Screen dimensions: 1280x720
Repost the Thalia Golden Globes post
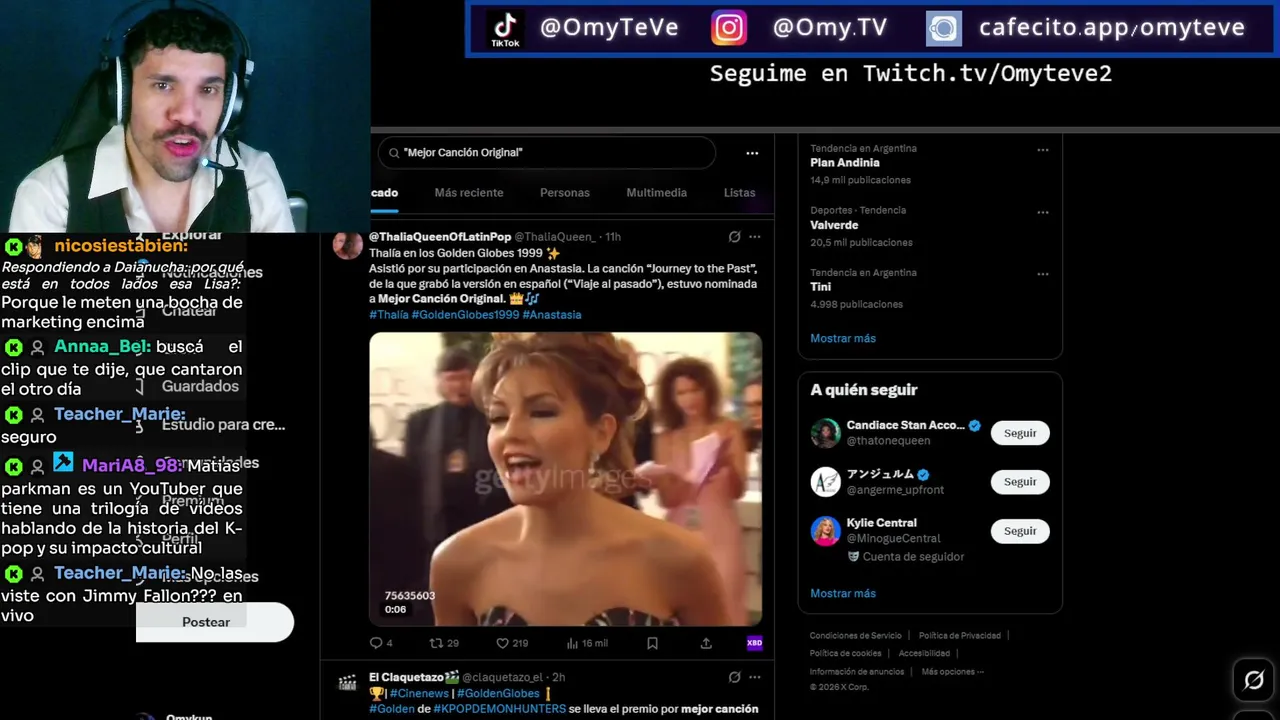(x=444, y=643)
